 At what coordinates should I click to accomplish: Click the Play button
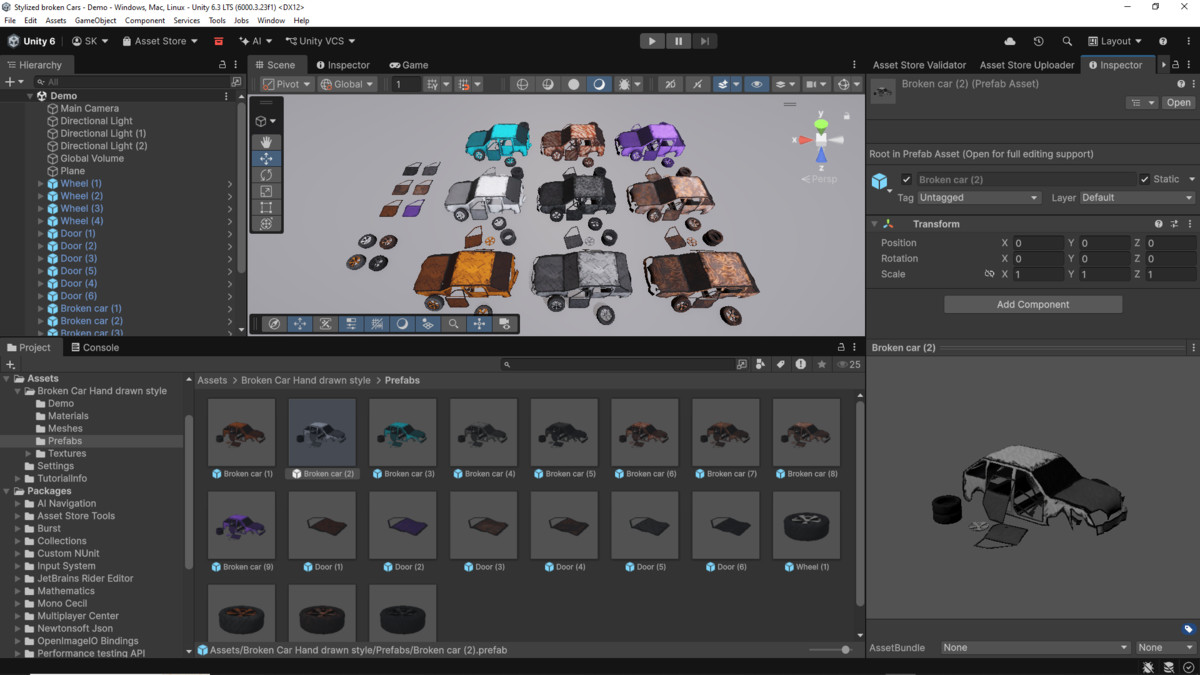(x=652, y=41)
